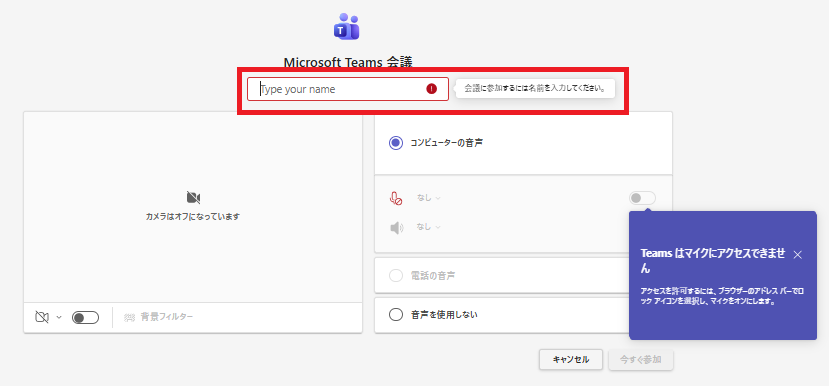Click the camera-off icon beside the video toggle
The height and width of the screenshot is (386, 829).
(x=42, y=317)
